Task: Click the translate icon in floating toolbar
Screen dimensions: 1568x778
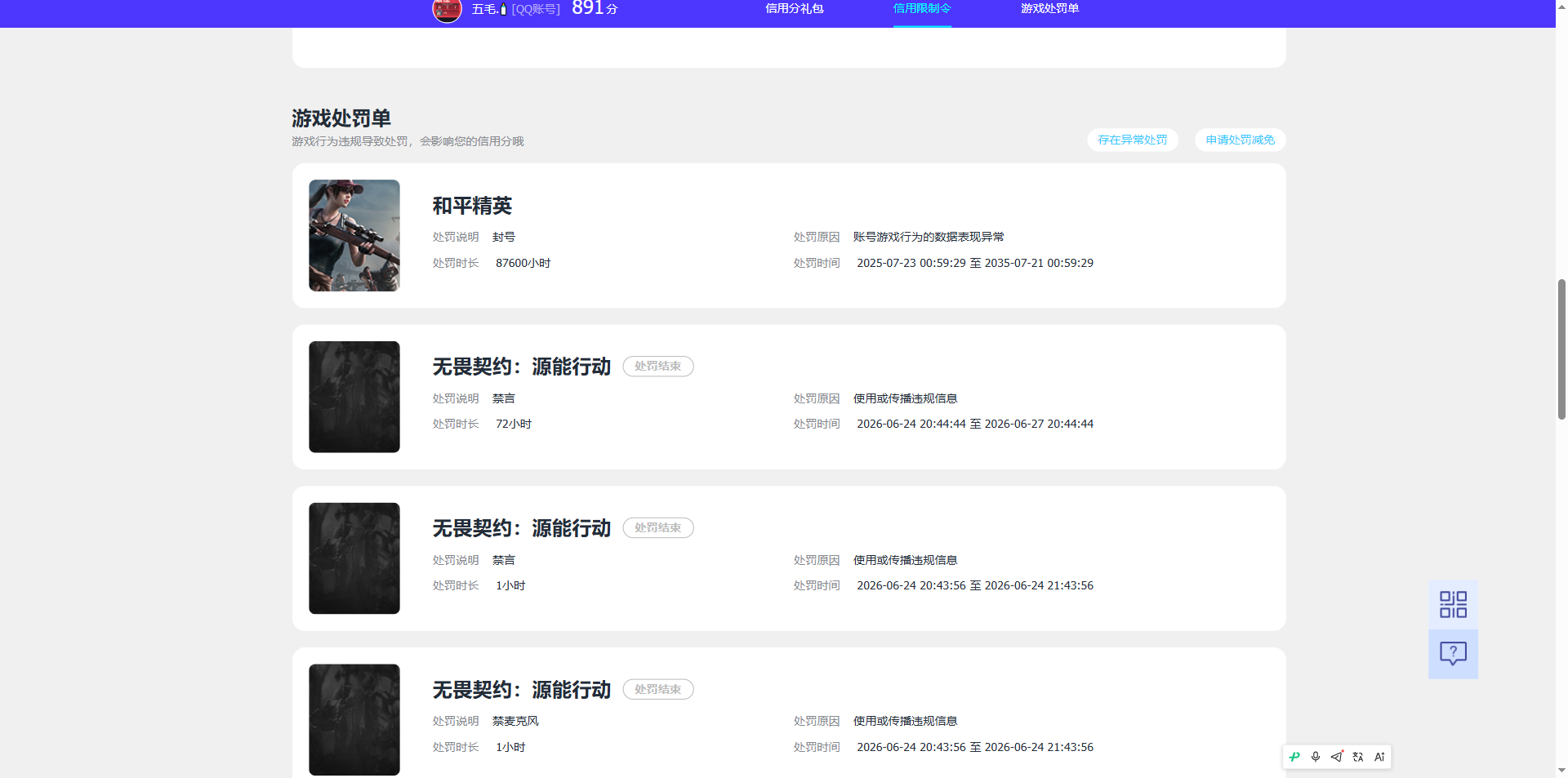Action: pyautogui.click(x=1358, y=757)
